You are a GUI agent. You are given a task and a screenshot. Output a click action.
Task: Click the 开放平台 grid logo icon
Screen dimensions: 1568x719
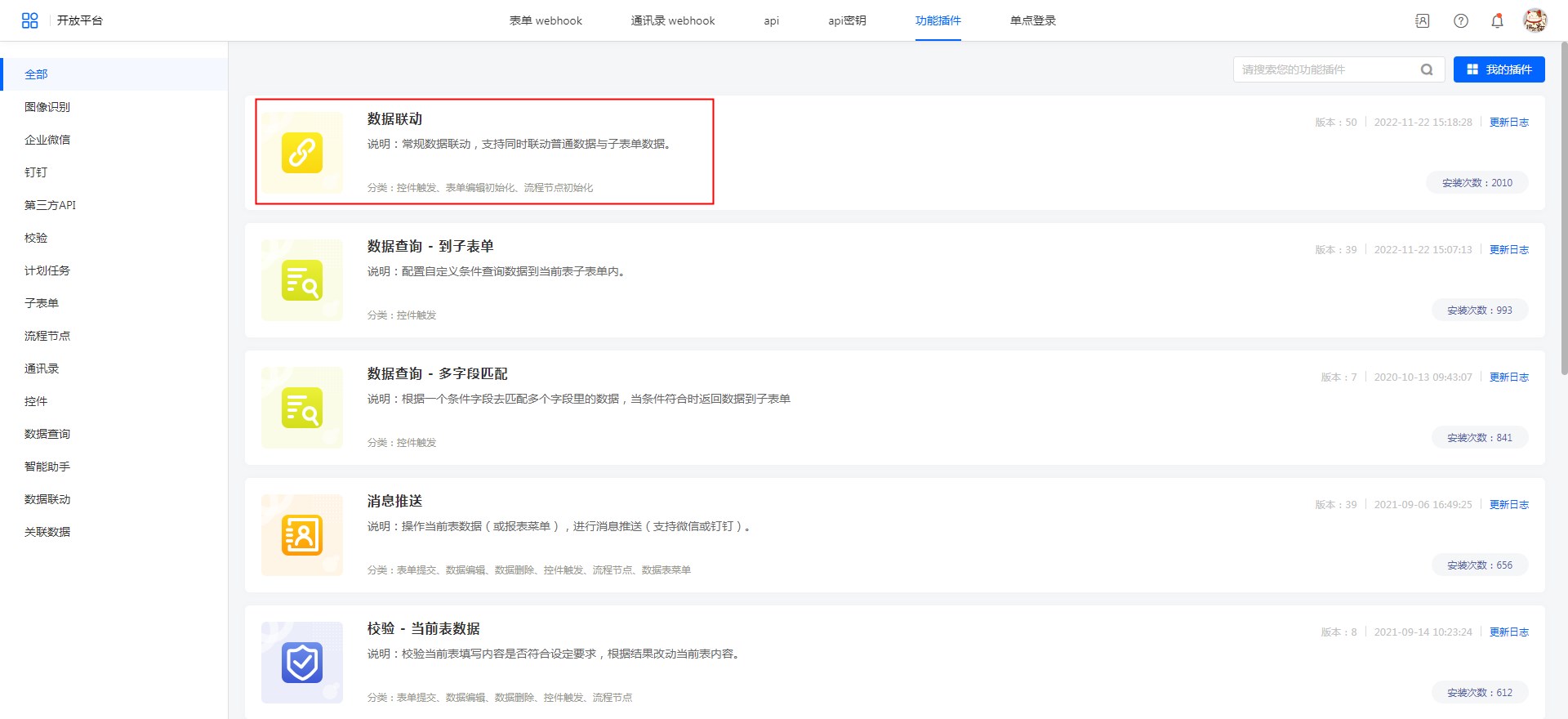[x=30, y=20]
